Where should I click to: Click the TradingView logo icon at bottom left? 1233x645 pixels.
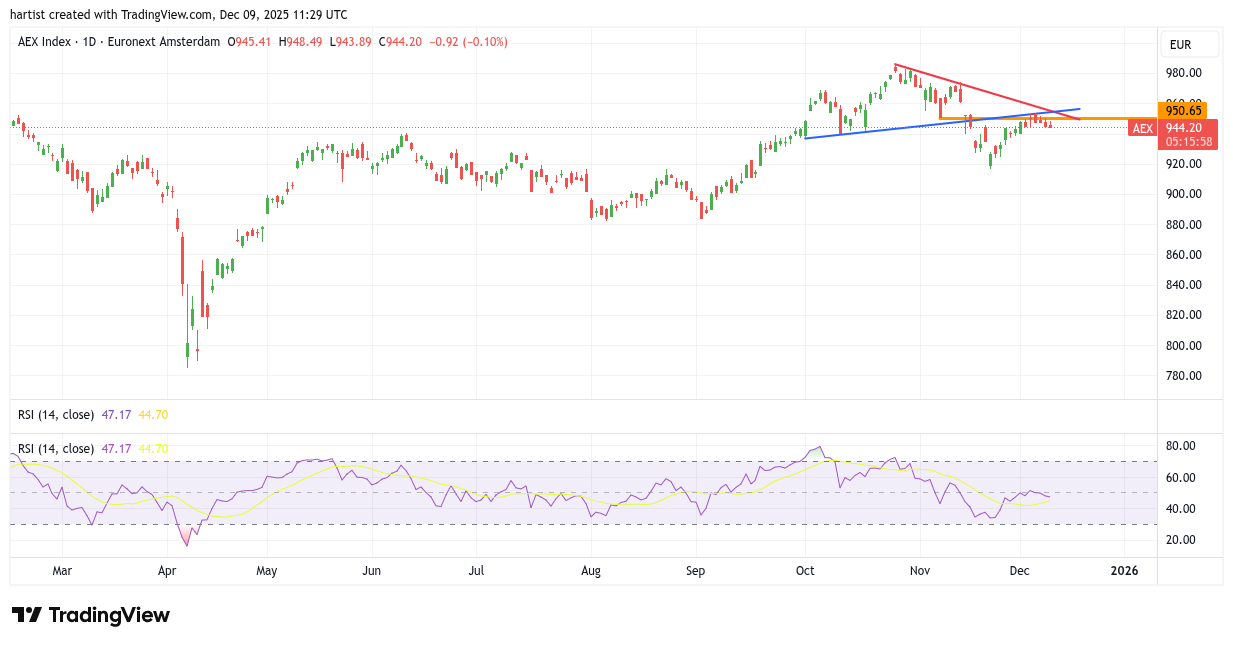click(27, 615)
